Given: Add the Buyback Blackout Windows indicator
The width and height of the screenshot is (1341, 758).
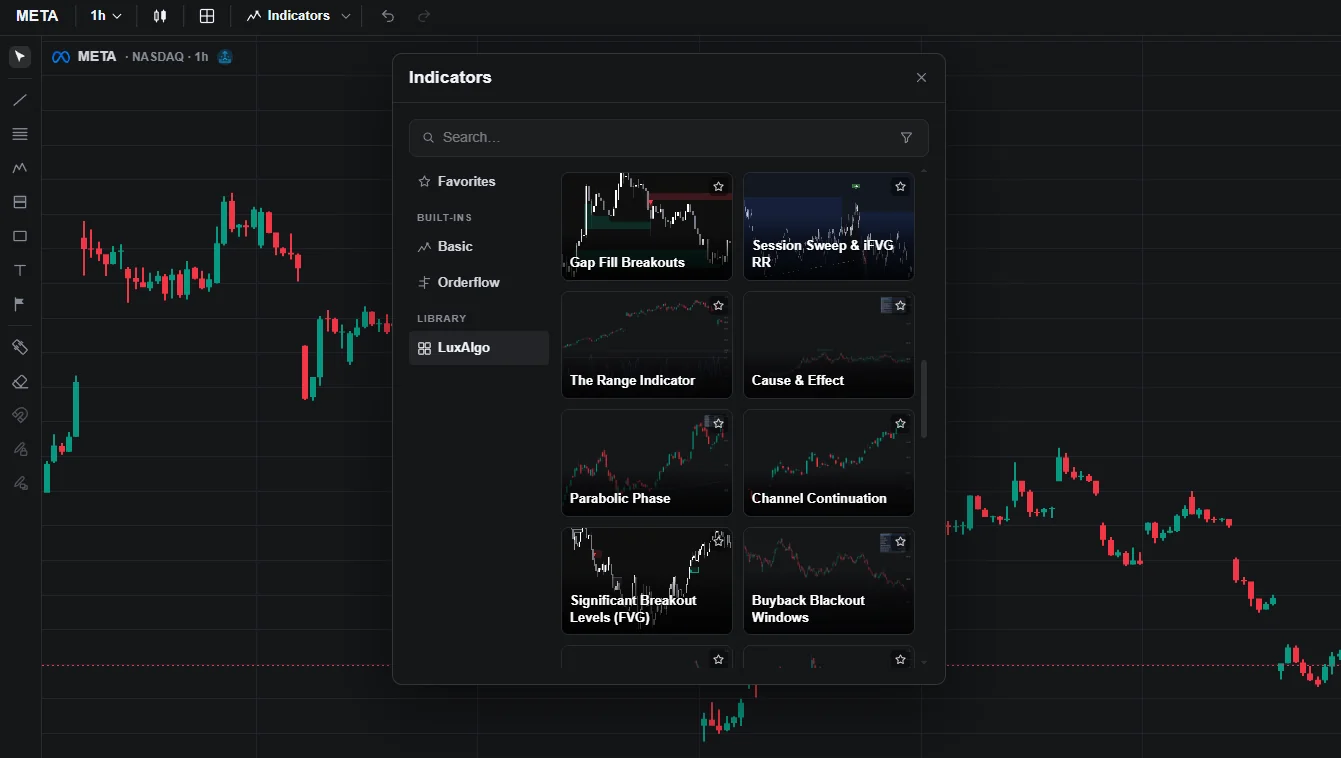Looking at the screenshot, I should tap(829, 581).
